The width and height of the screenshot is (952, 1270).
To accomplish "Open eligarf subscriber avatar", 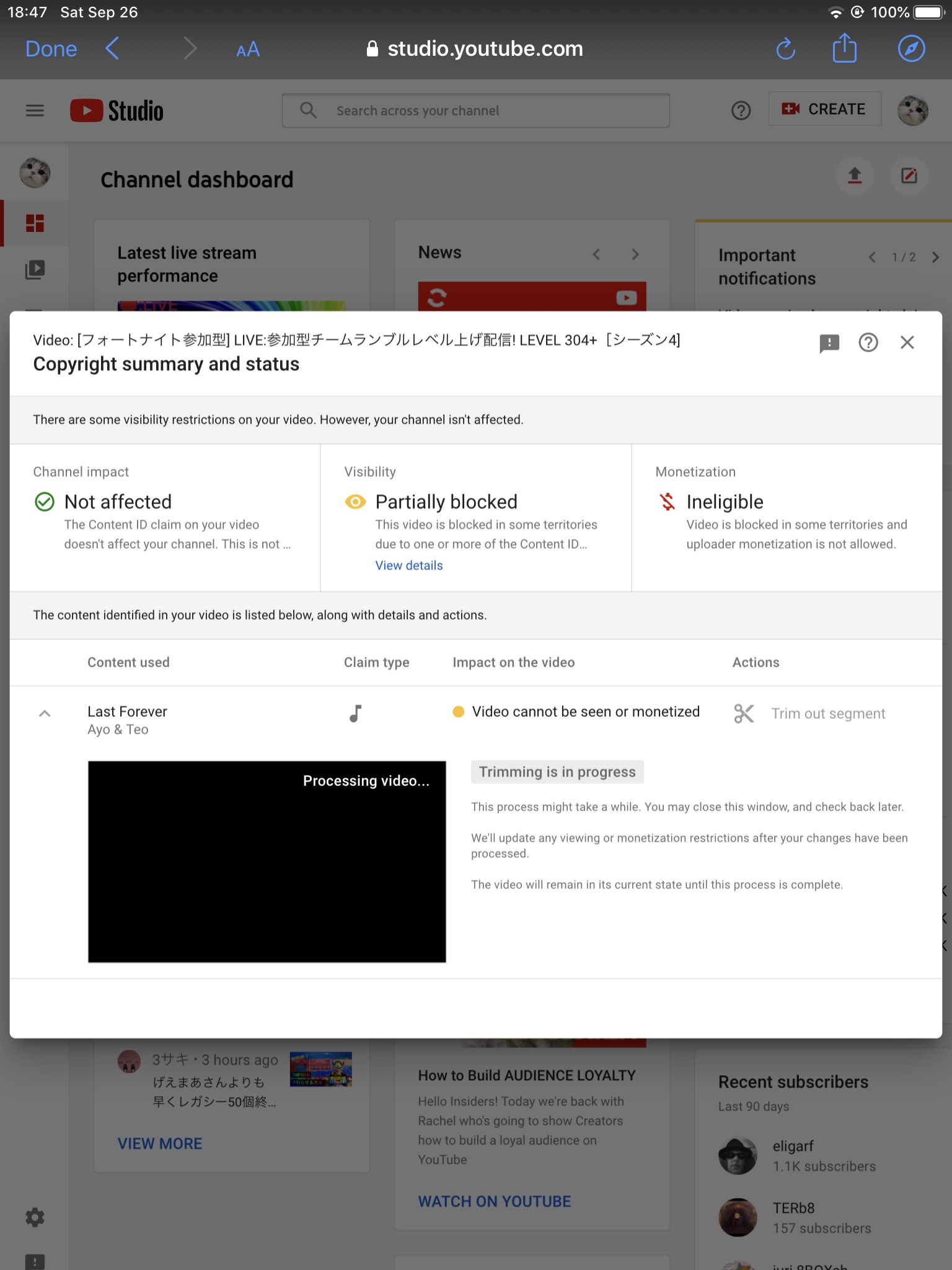I will point(738,1156).
